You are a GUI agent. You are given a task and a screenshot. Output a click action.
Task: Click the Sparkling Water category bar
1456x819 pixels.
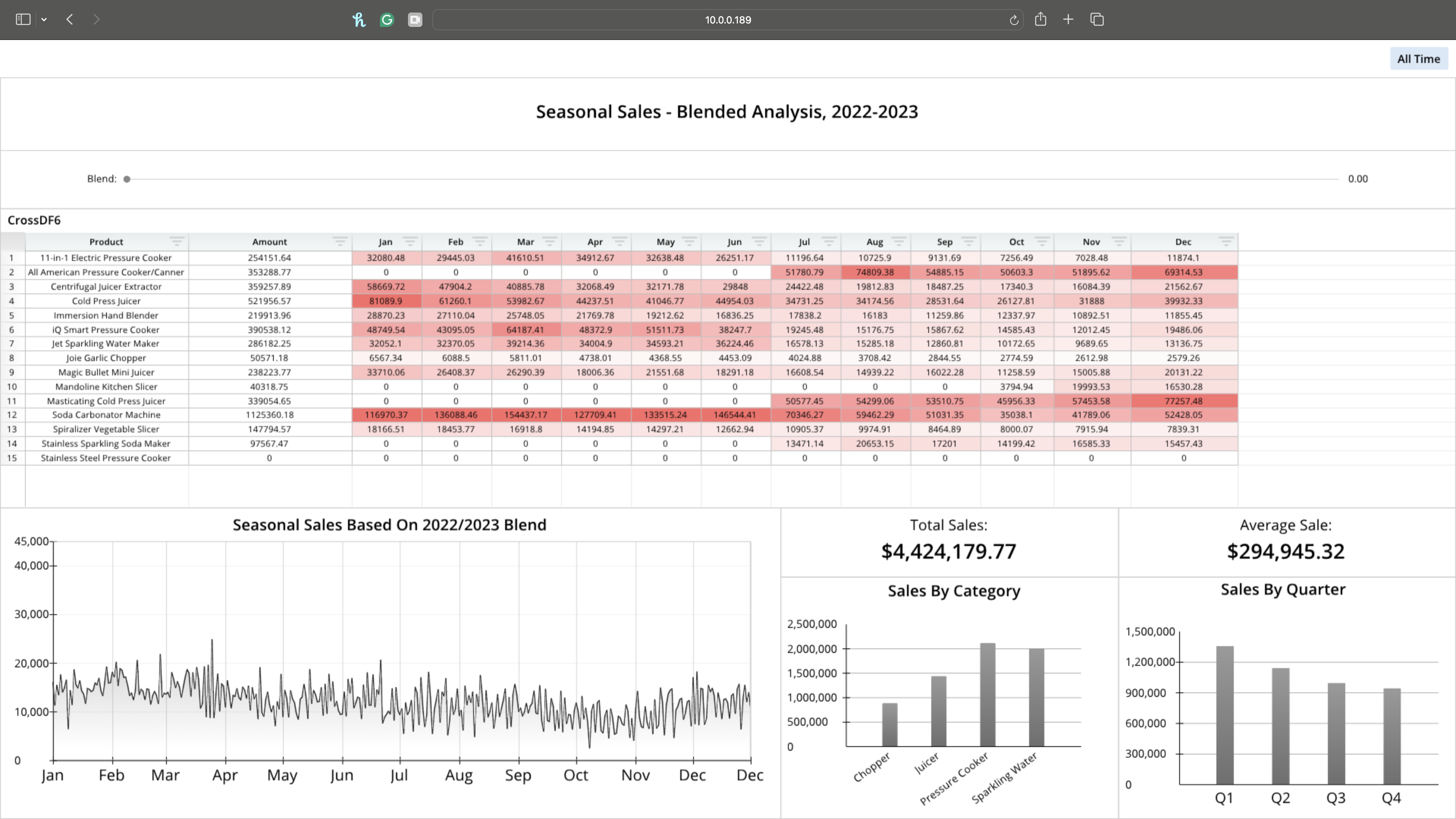pos(1037,698)
